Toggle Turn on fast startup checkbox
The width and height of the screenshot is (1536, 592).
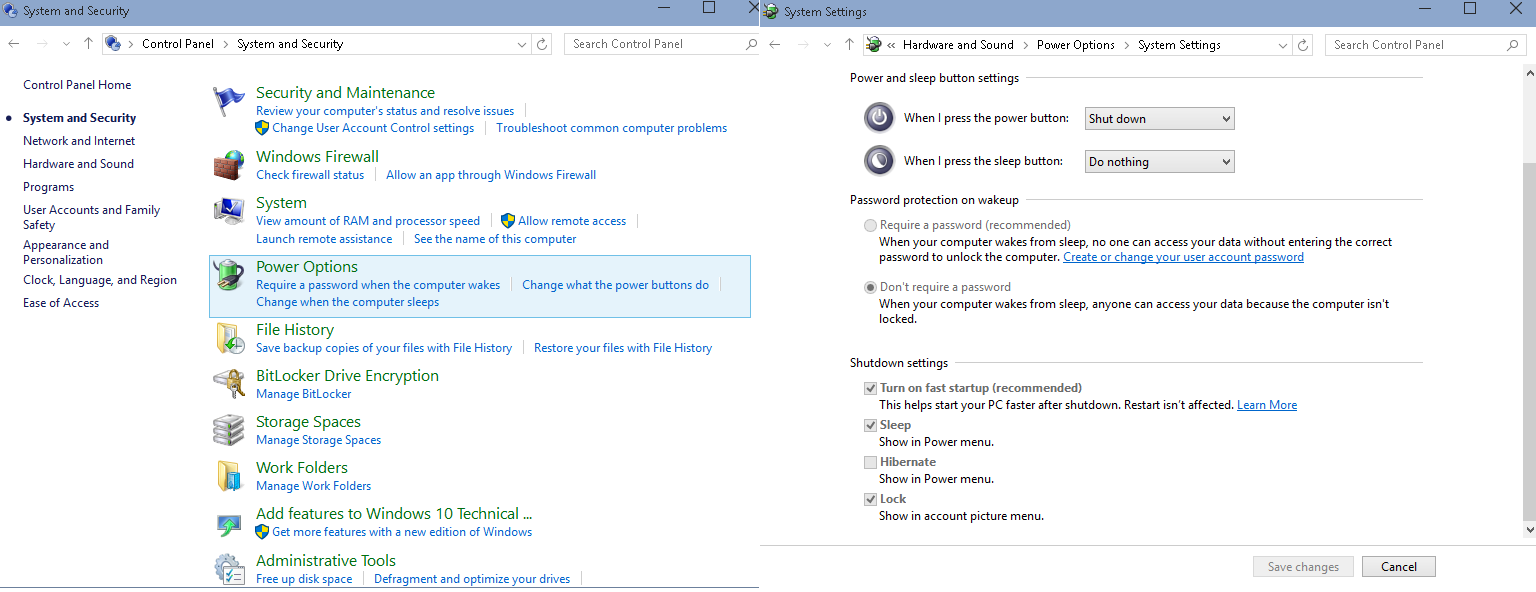pyautogui.click(x=870, y=388)
